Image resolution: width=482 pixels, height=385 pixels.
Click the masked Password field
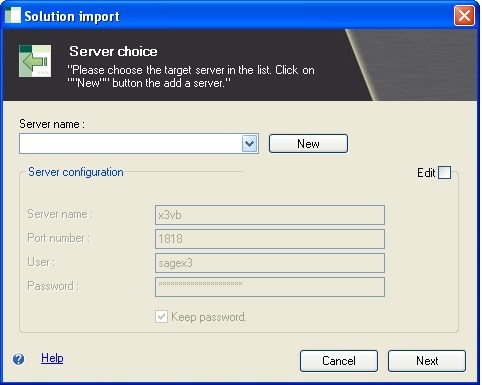[270, 287]
